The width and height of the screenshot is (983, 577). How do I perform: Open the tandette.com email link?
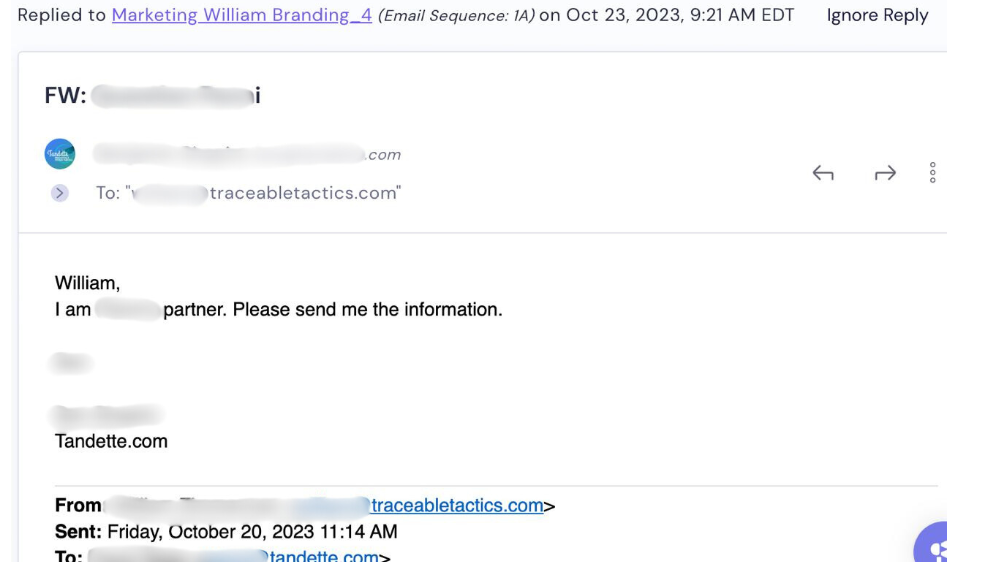(323, 556)
